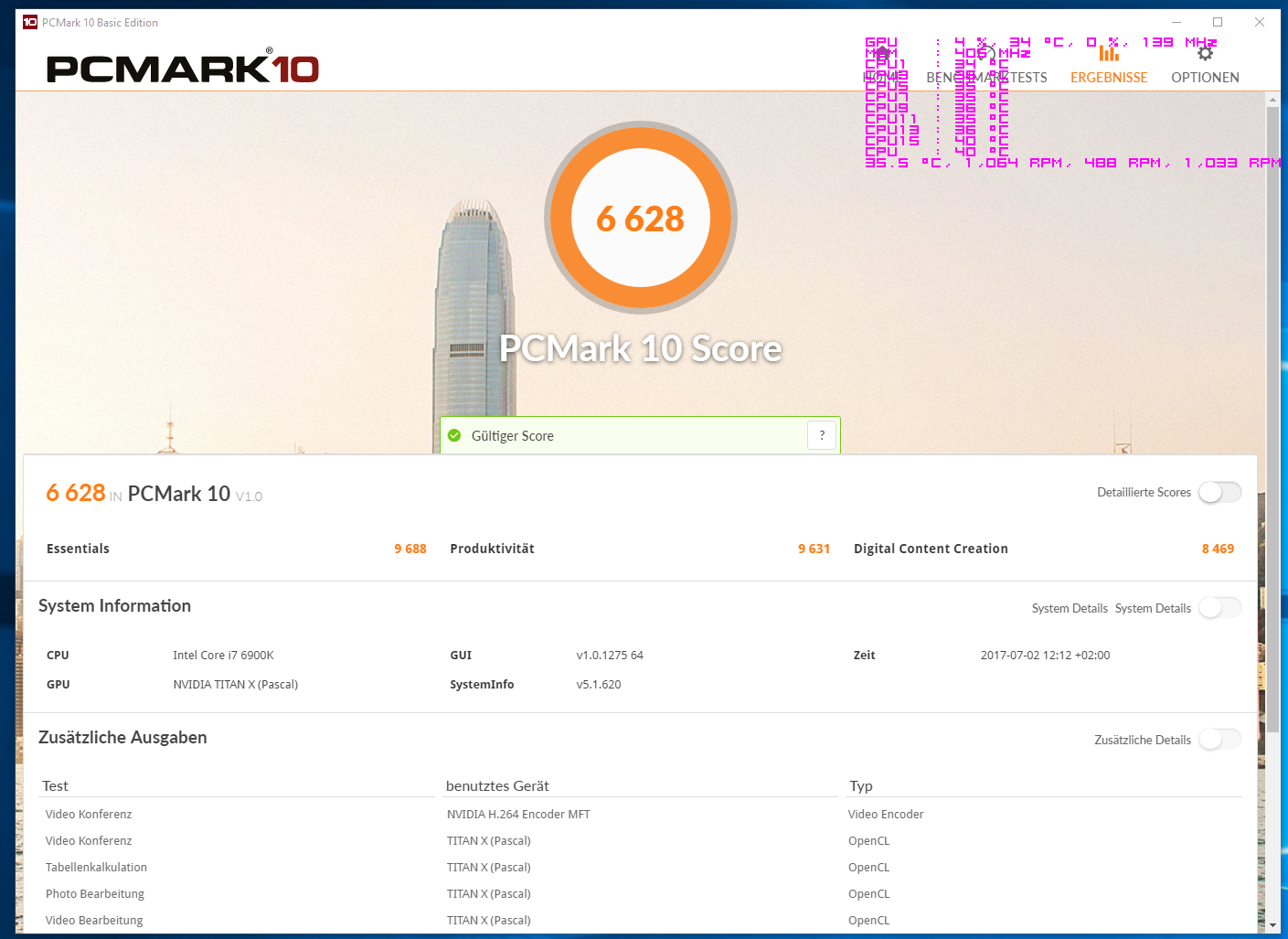Click the Video Encoder type cell
Screen dimensions: 1288x939
pos(886,815)
